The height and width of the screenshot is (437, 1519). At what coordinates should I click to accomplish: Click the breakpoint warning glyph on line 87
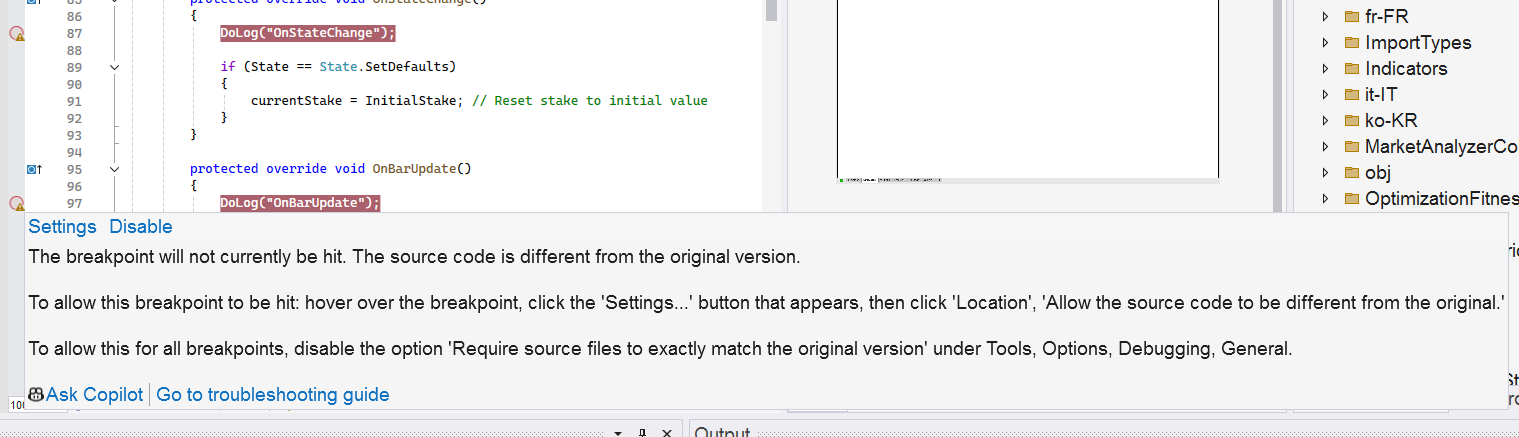click(17, 34)
